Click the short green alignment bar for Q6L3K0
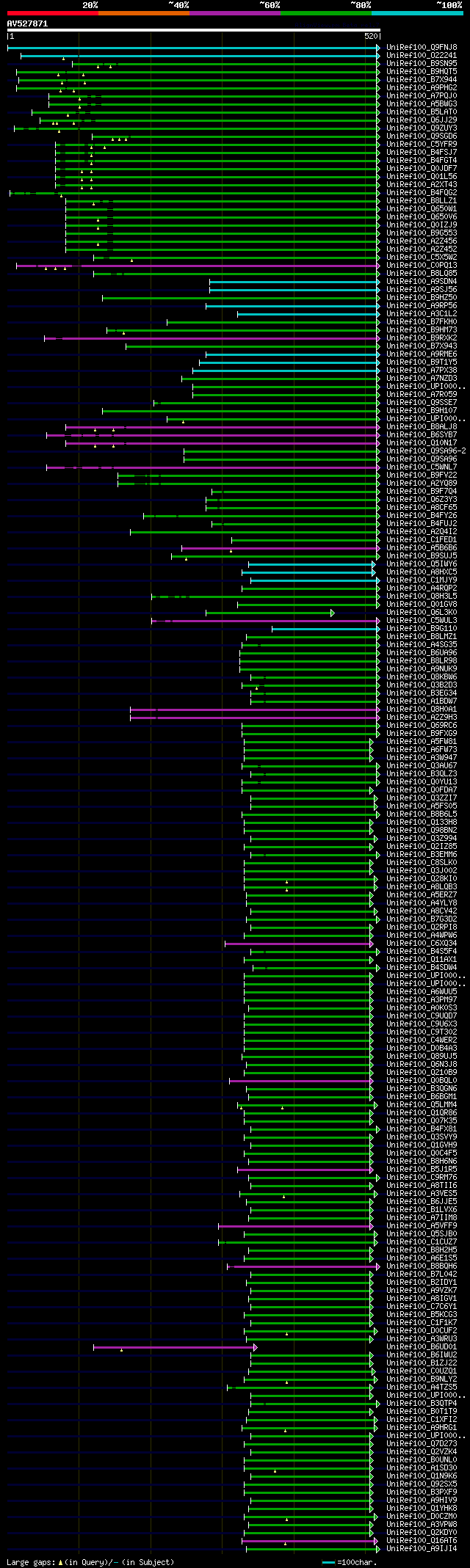The image size is (470, 1568). point(269,613)
